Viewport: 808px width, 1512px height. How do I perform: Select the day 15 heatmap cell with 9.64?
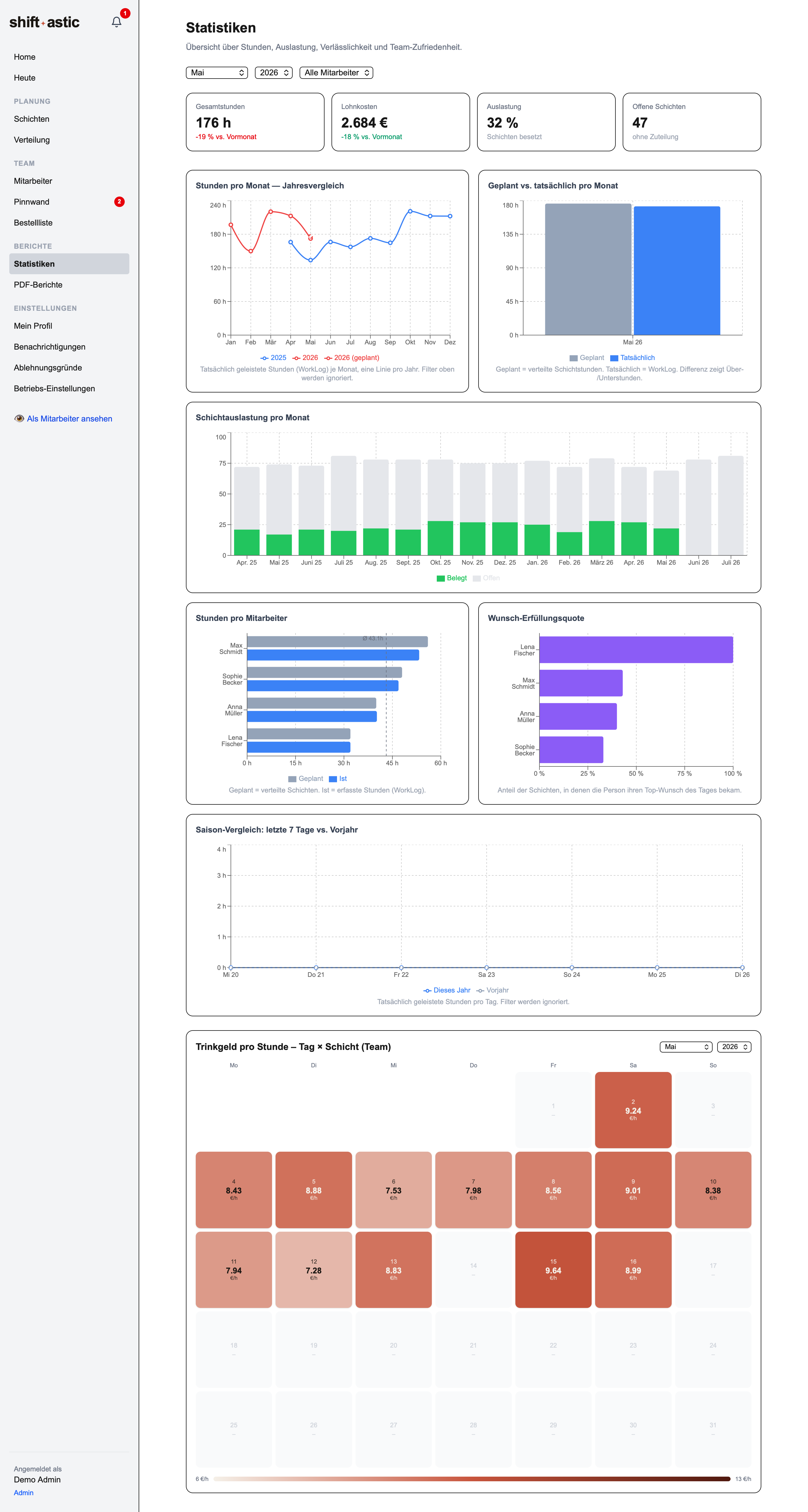point(553,1270)
